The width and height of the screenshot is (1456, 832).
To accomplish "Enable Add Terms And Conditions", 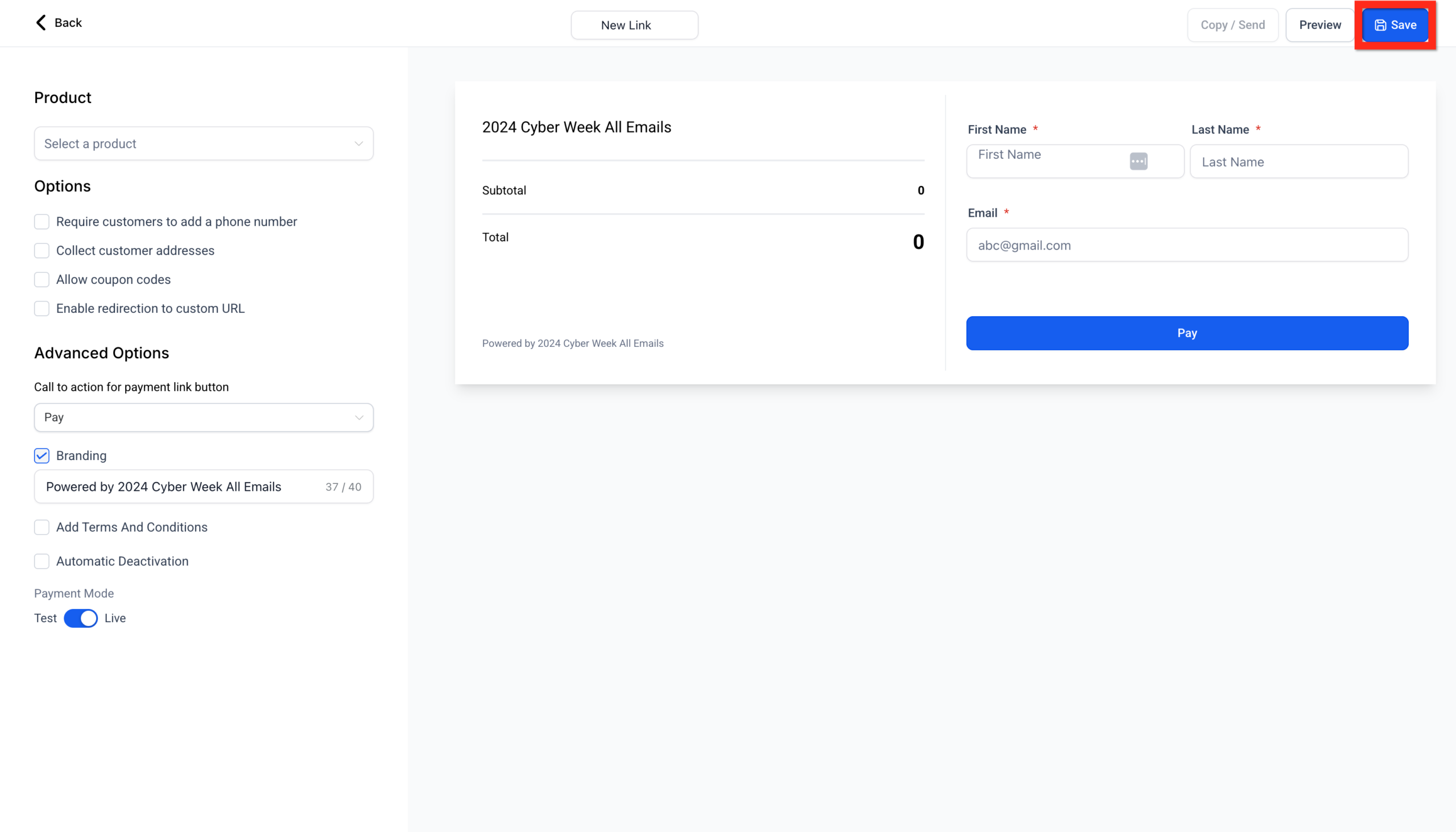I will (x=41, y=527).
